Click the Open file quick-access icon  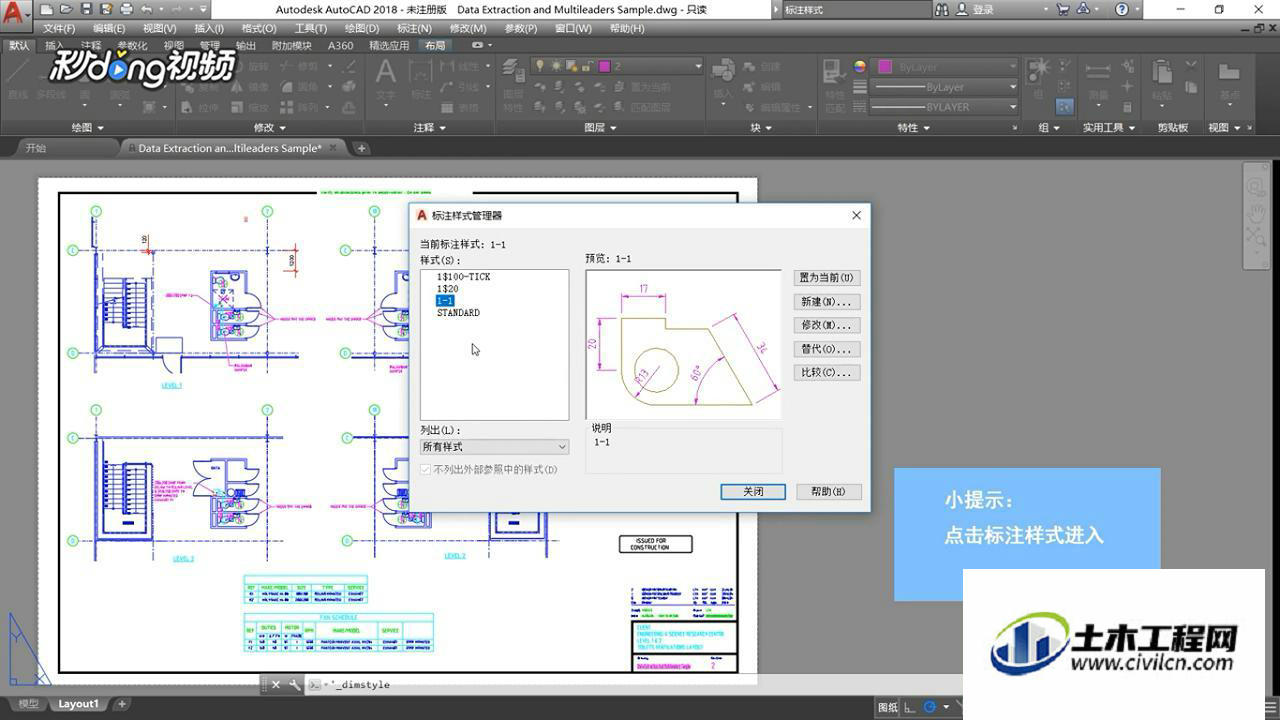[x=68, y=9]
